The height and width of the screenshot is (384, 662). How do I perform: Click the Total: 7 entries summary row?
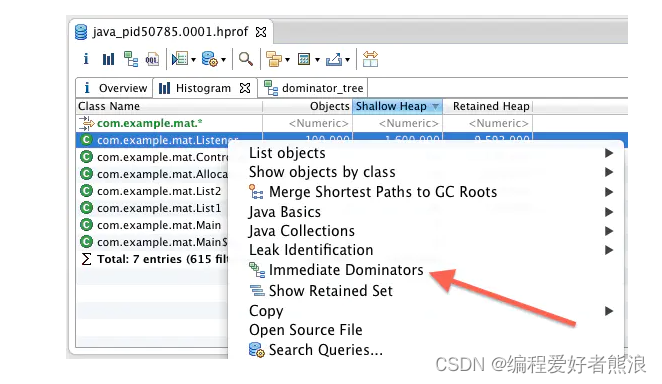pyautogui.click(x=152, y=259)
